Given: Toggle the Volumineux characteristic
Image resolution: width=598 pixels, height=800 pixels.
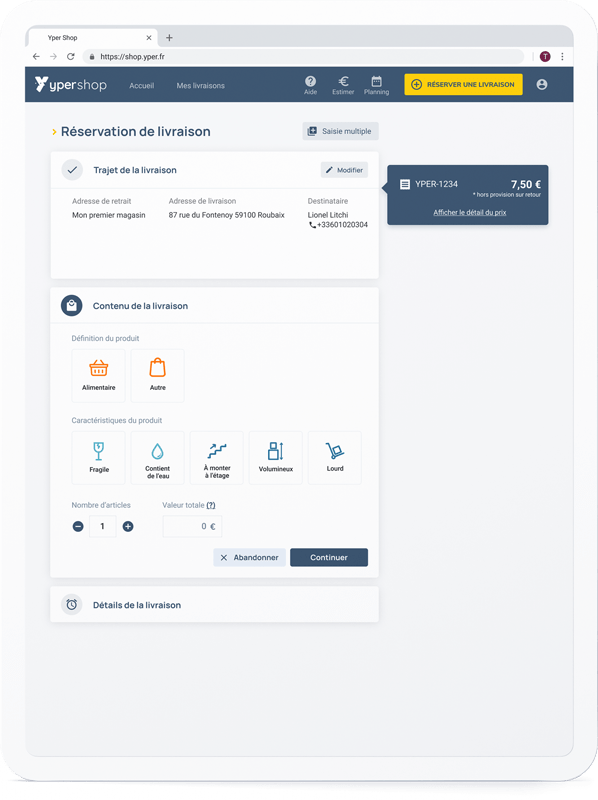Looking at the screenshot, I should (x=276, y=458).
